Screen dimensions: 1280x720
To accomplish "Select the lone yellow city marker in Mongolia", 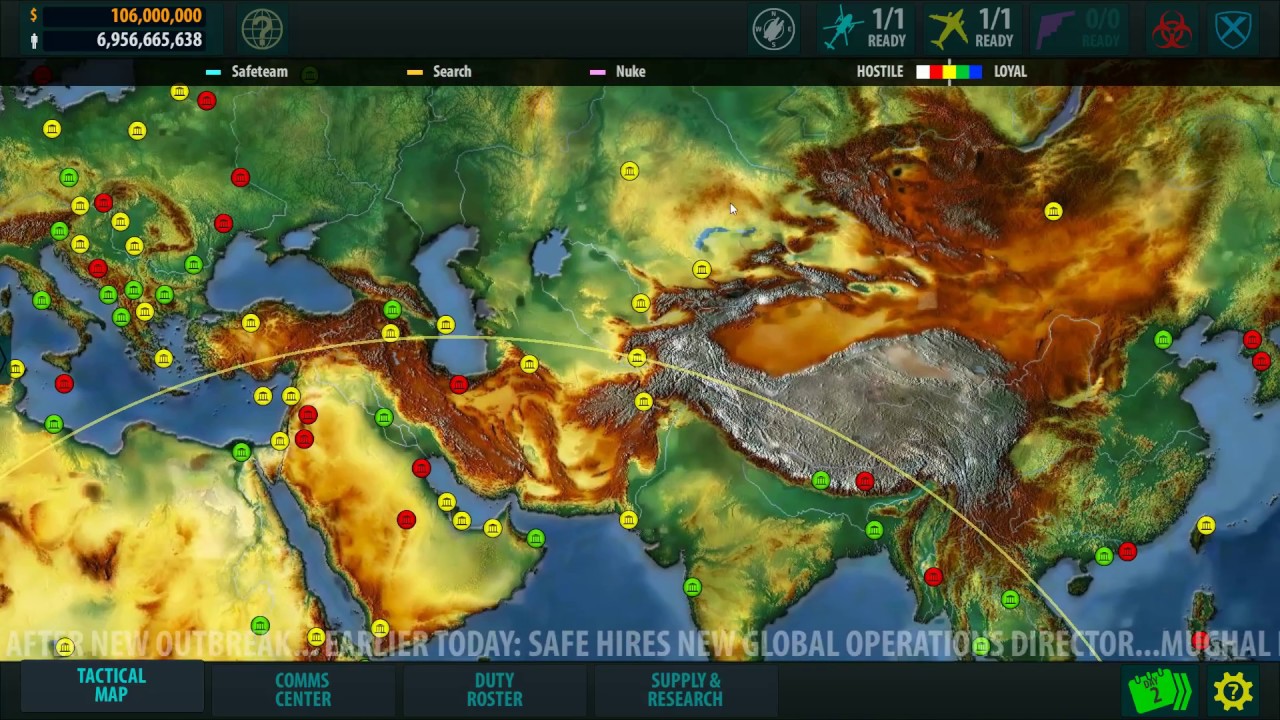I will pyautogui.click(x=1053, y=211).
